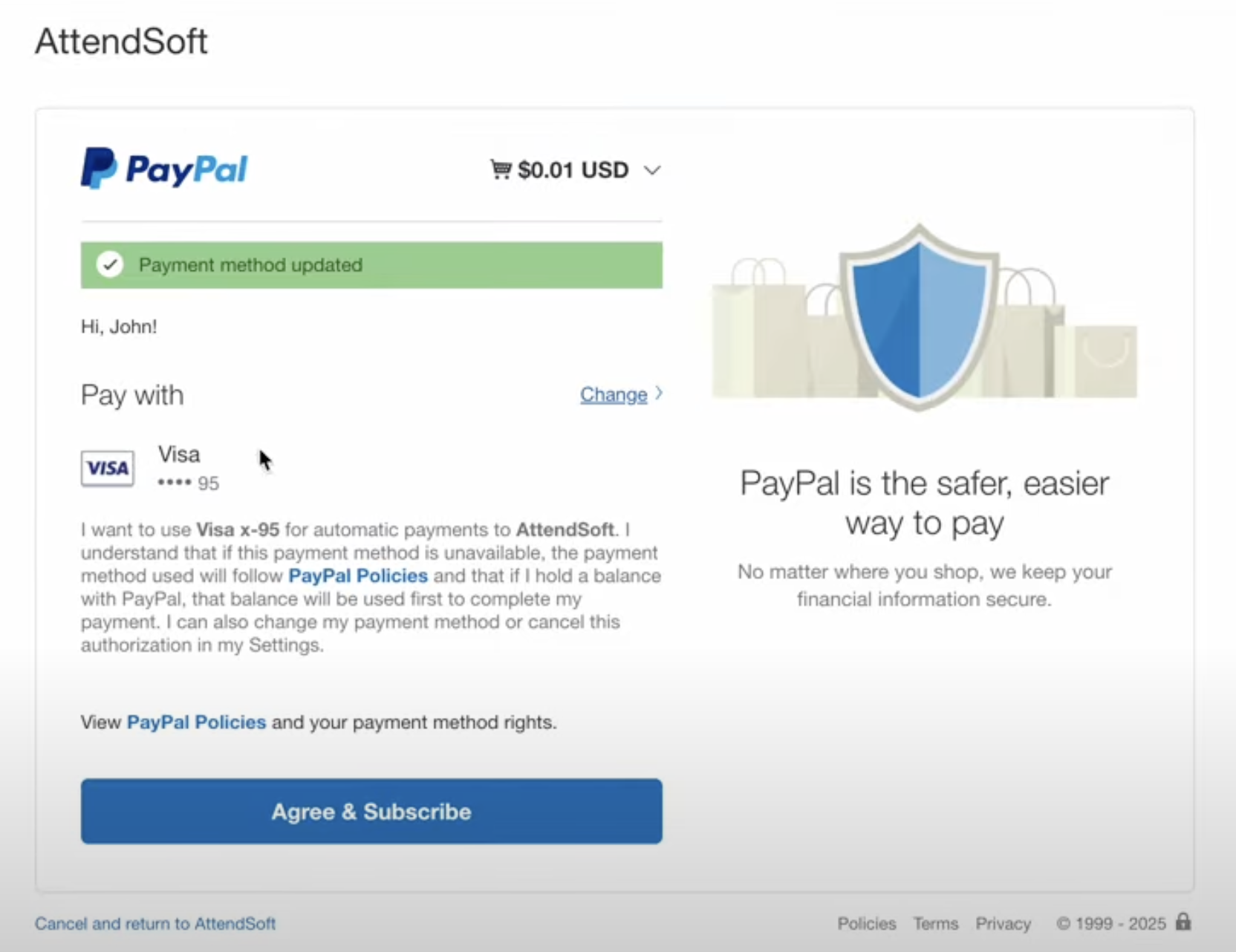
Task: Click the AttendSoft logo at the top
Action: 121,42
